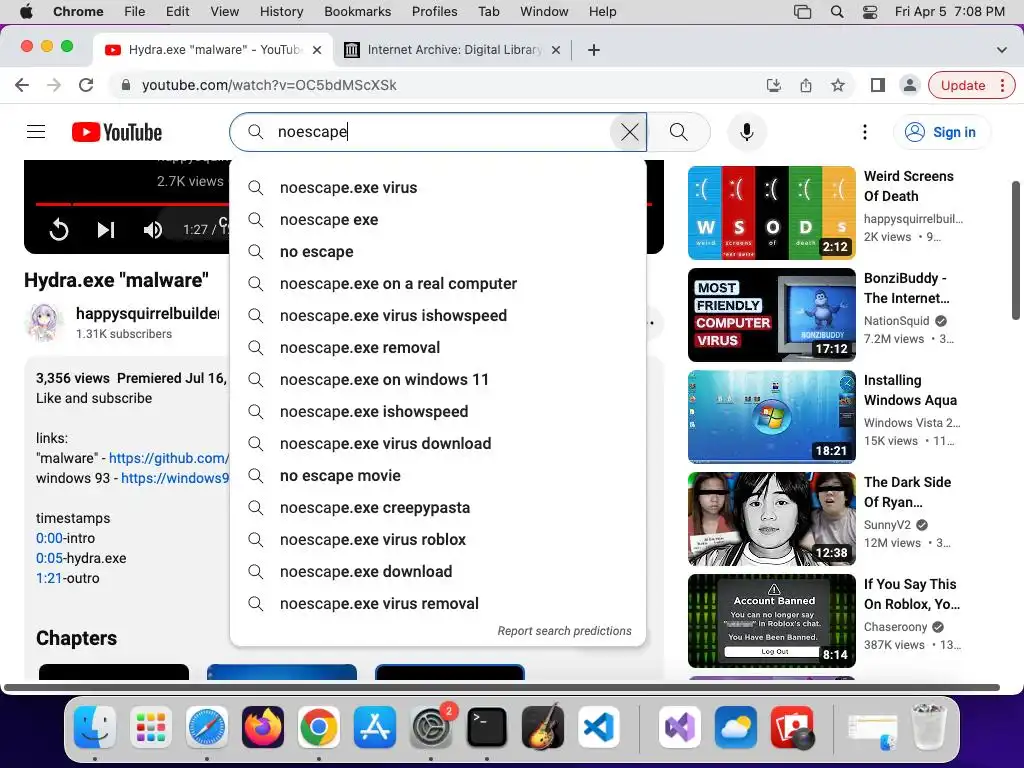
Task: Click Report search predictions
Action: click(564, 631)
